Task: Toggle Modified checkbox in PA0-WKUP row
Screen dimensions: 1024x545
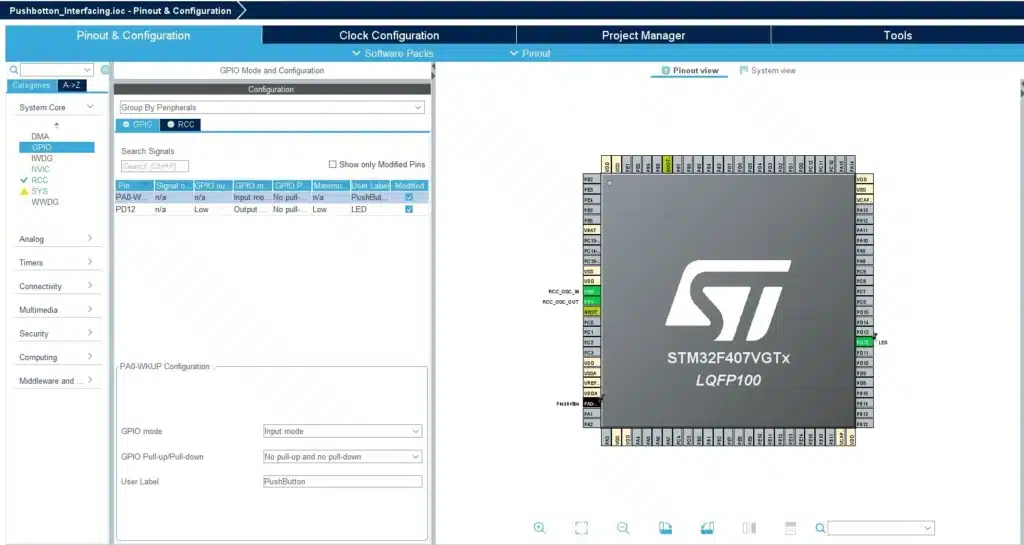Action: click(409, 197)
